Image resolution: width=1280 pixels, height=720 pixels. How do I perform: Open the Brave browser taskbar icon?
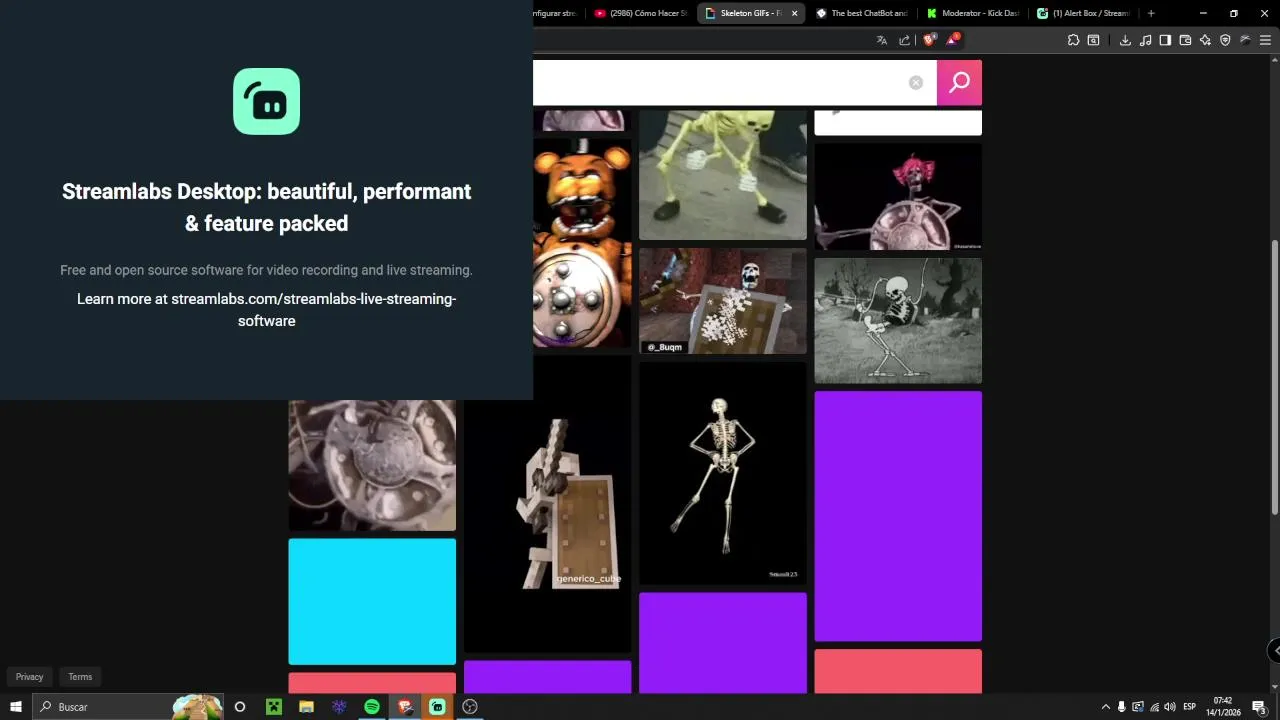405,707
